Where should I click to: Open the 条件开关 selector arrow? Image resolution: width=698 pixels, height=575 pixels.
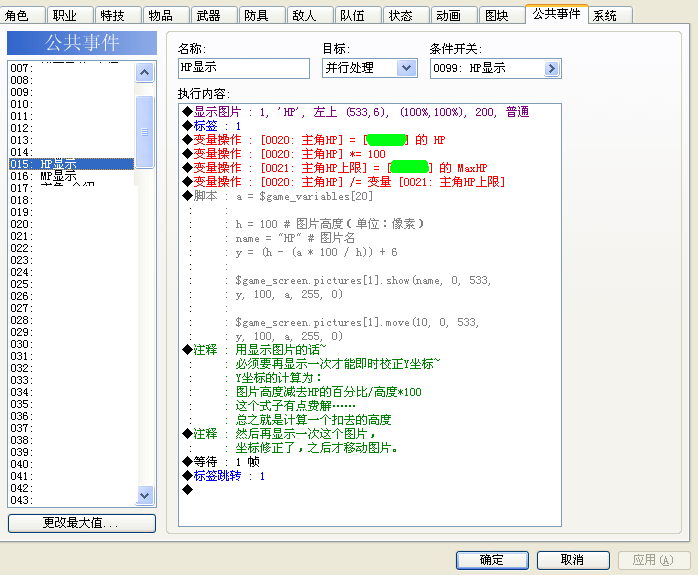(x=552, y=68)
